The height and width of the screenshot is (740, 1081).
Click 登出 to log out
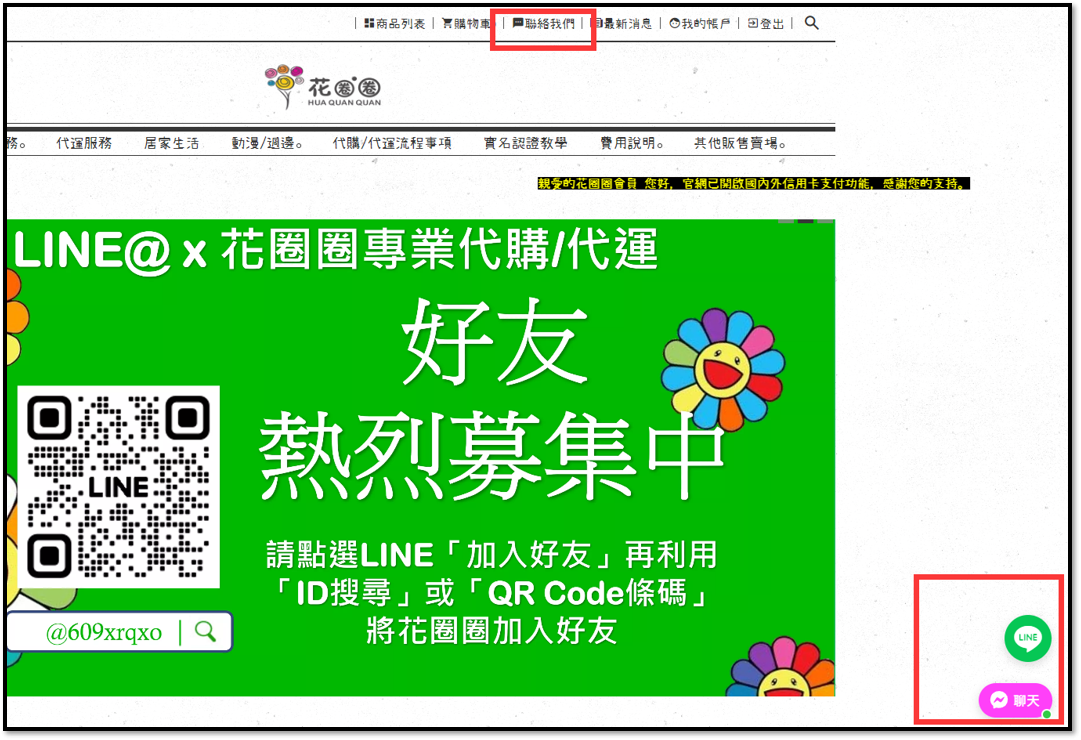point(765,23)
